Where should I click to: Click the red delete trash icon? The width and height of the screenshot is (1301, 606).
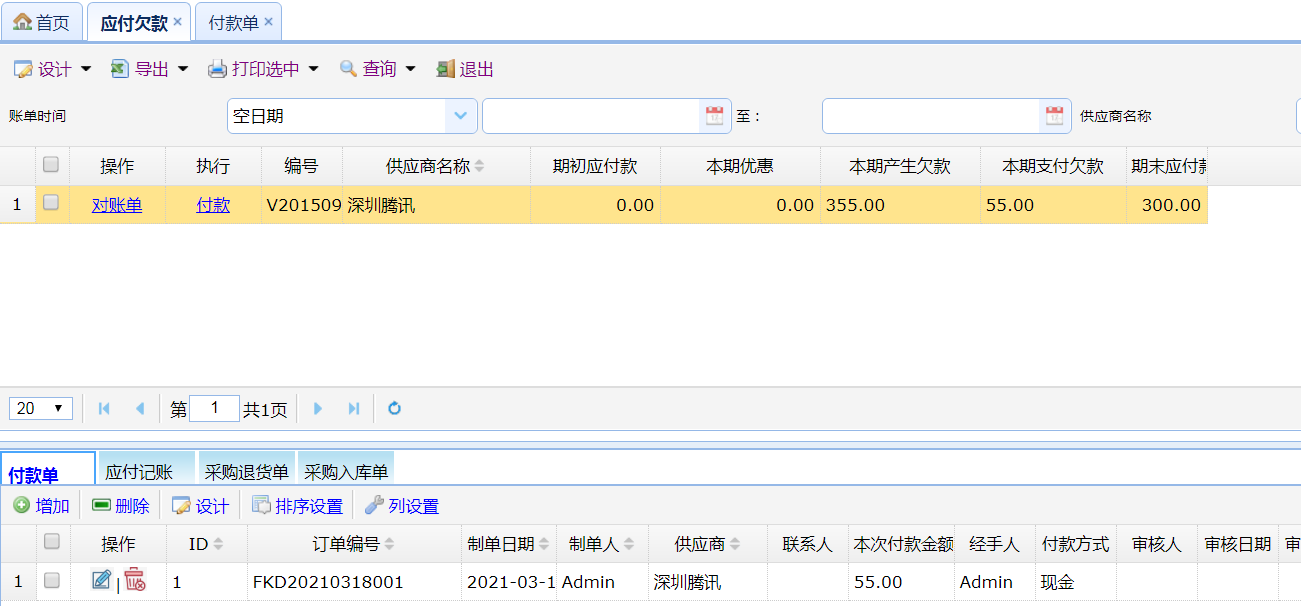134,580
